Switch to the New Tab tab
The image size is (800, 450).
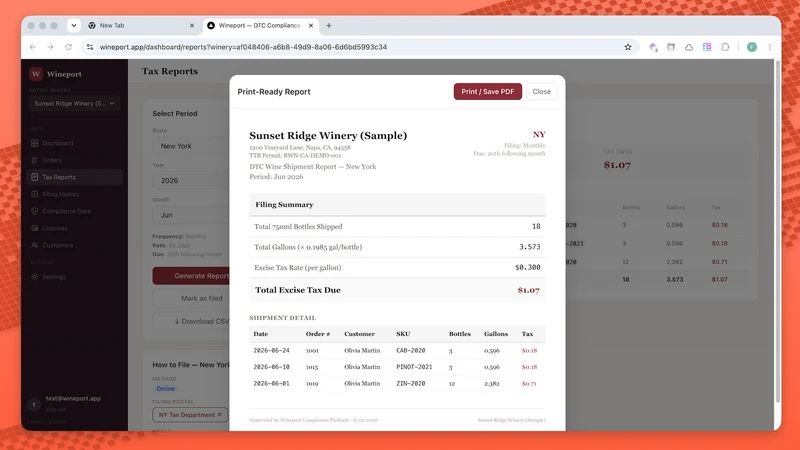click(x=140, y=26)
